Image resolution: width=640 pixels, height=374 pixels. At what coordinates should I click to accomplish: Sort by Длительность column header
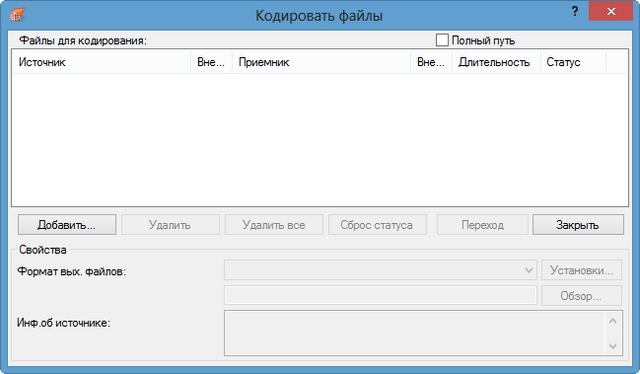pos(496,62)
